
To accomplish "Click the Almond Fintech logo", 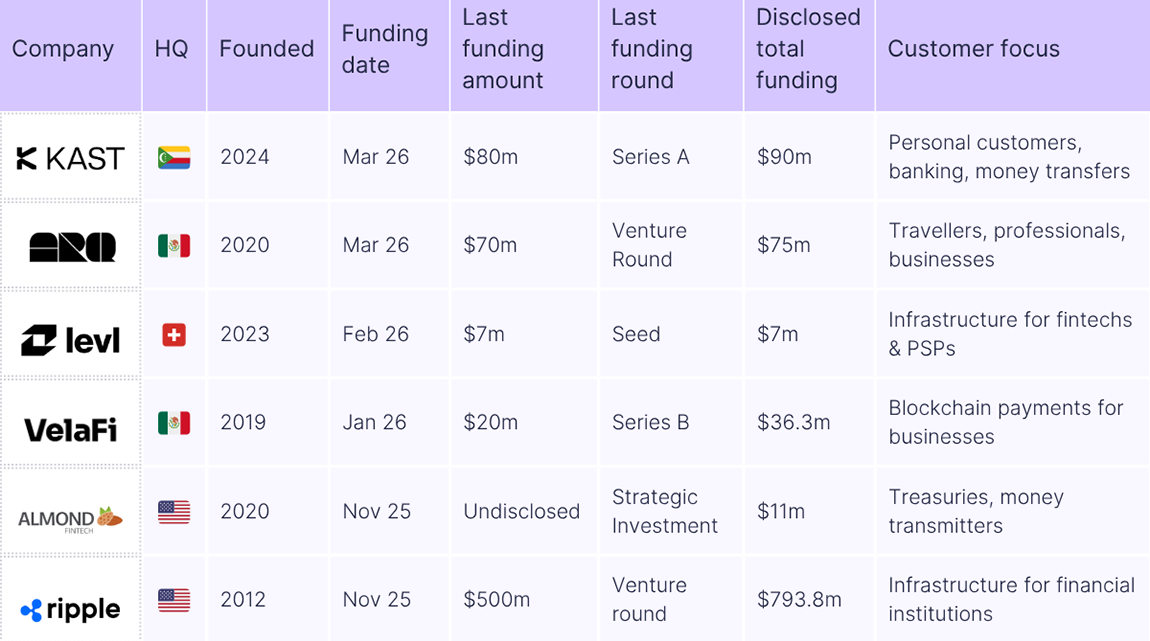I will pyautogui.click(x=71, y=518).
